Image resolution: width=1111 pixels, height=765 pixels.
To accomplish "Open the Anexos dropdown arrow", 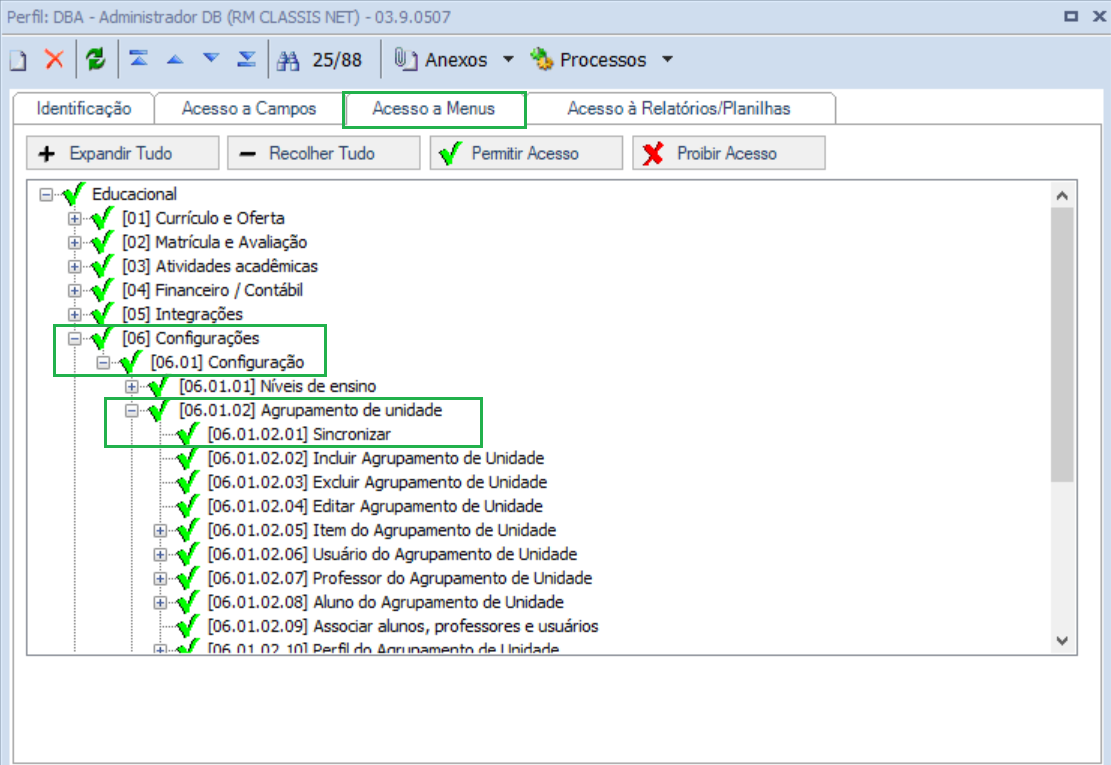I will 508,60.
